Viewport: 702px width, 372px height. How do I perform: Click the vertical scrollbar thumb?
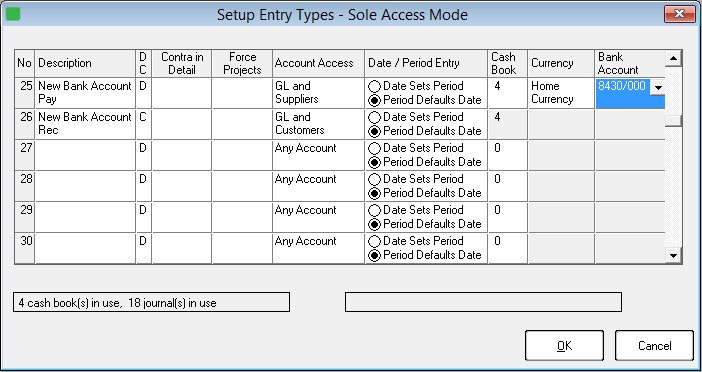pos(673,121)
